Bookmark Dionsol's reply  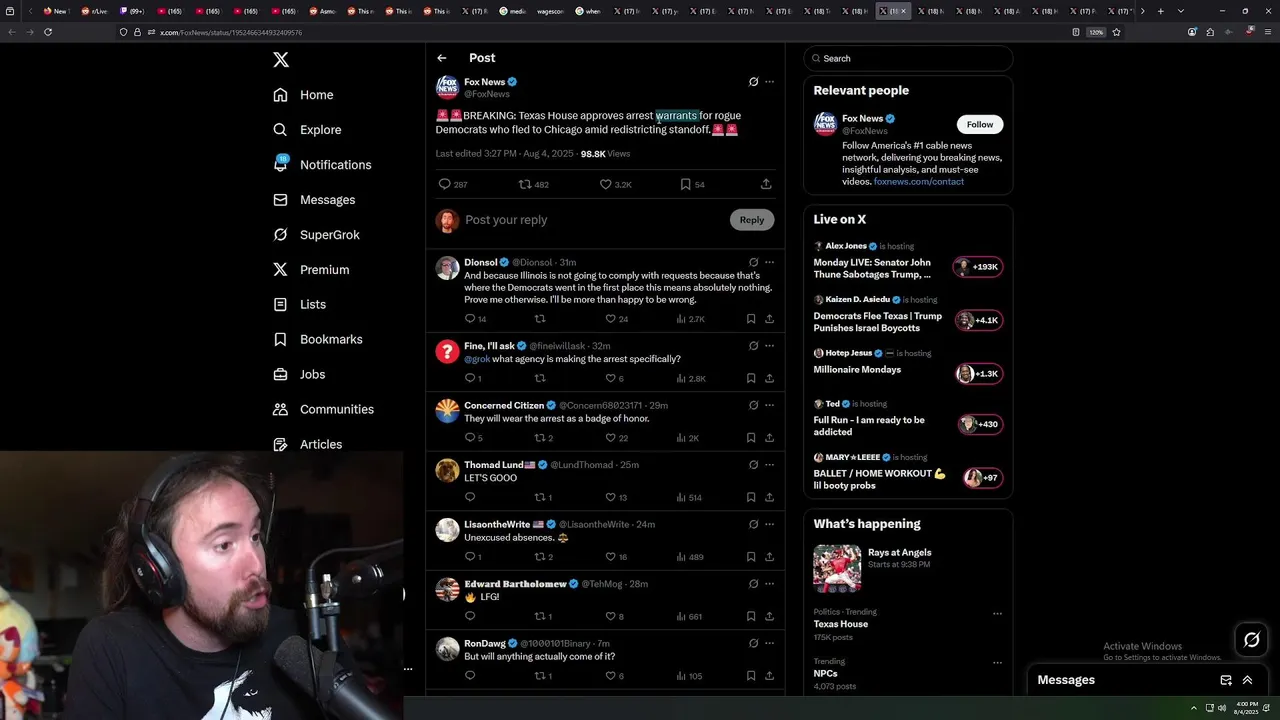point(751,319)
